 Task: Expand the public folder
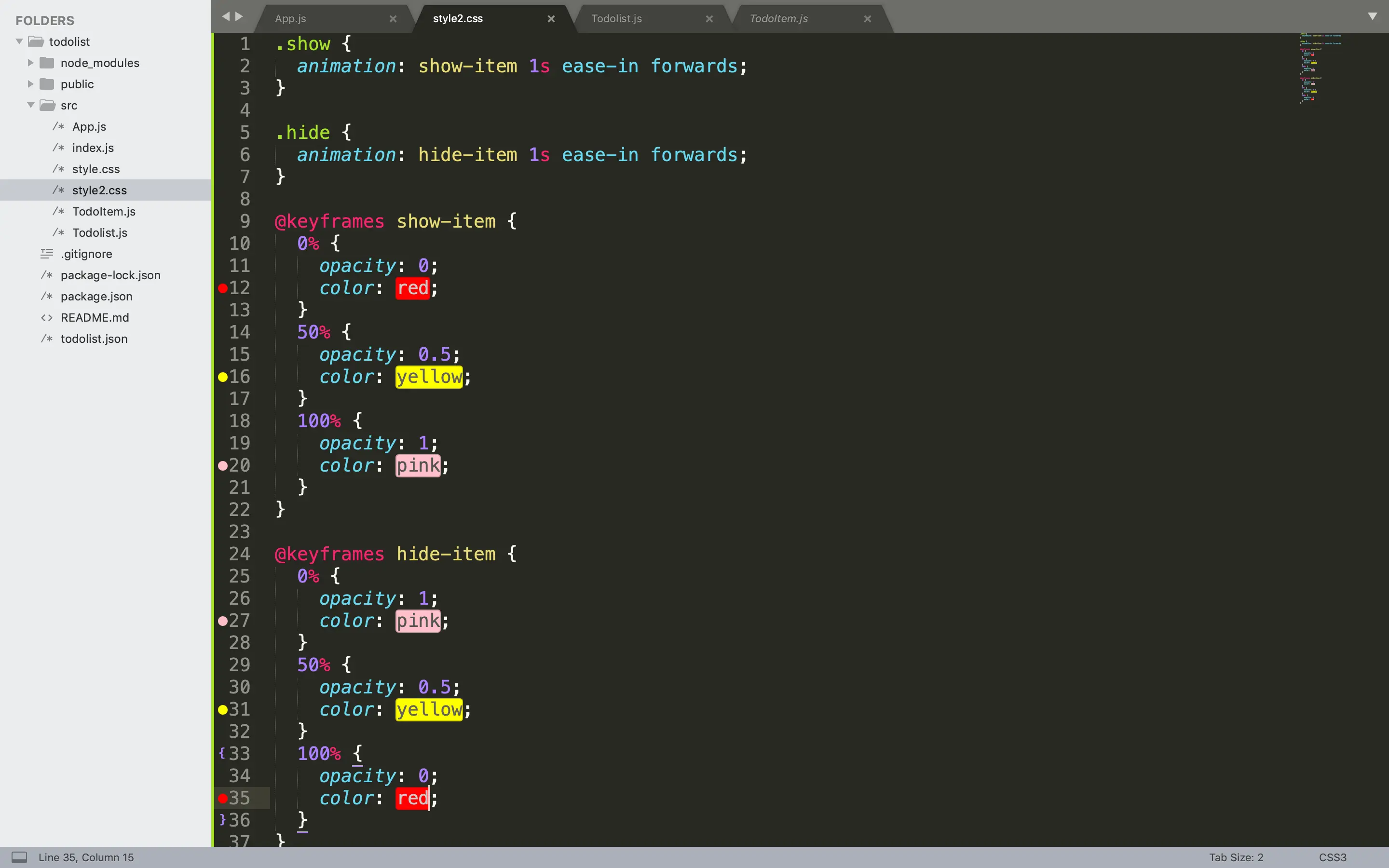click(30, 84)
